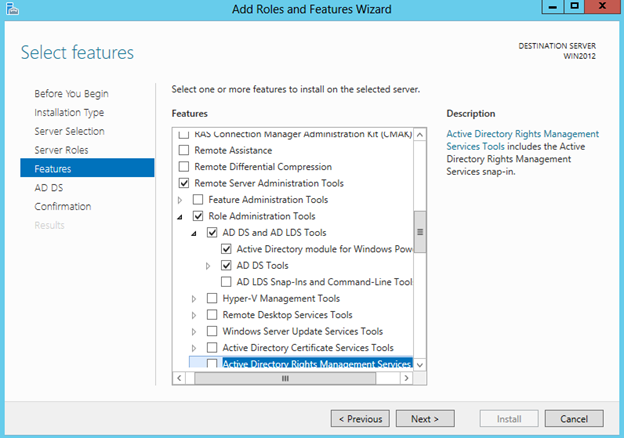
Task: Click the Previous button
Action: coord(360,419)
